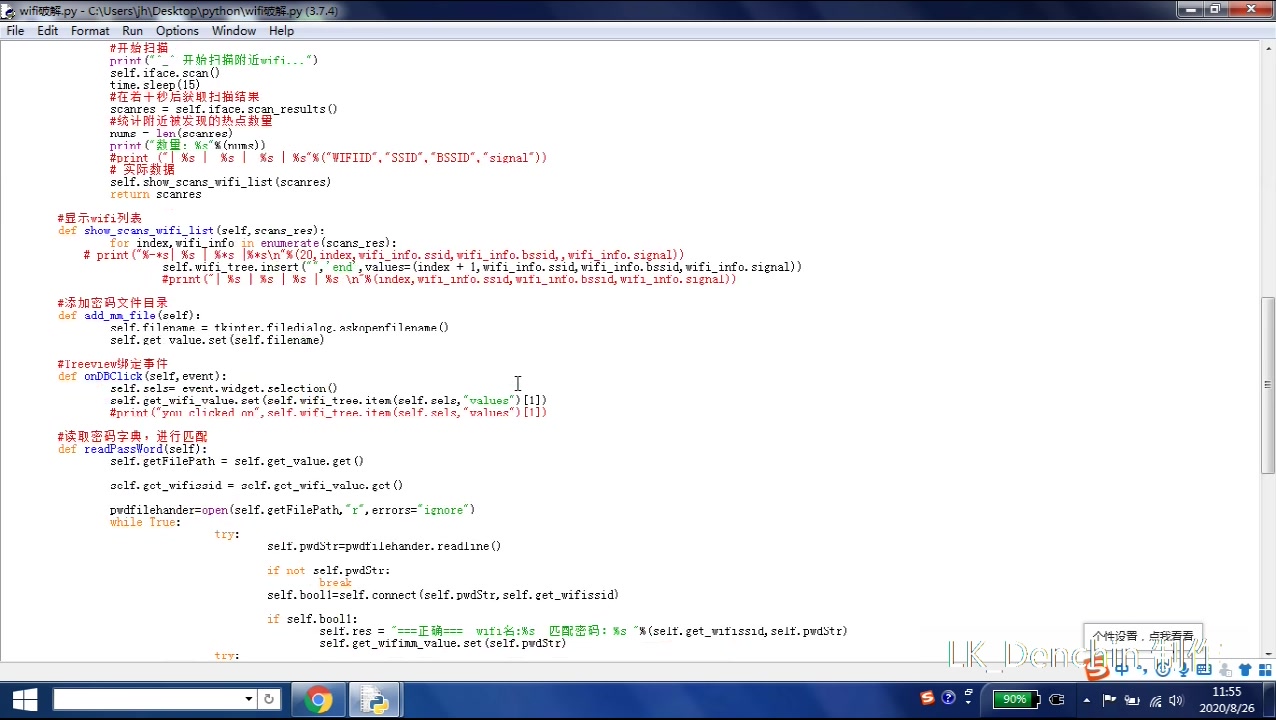The width and height of the screenshot is (1276, 720).
Task: Click the '#添加密码文件目录' comment line
Action: click(x=113, y=303)
